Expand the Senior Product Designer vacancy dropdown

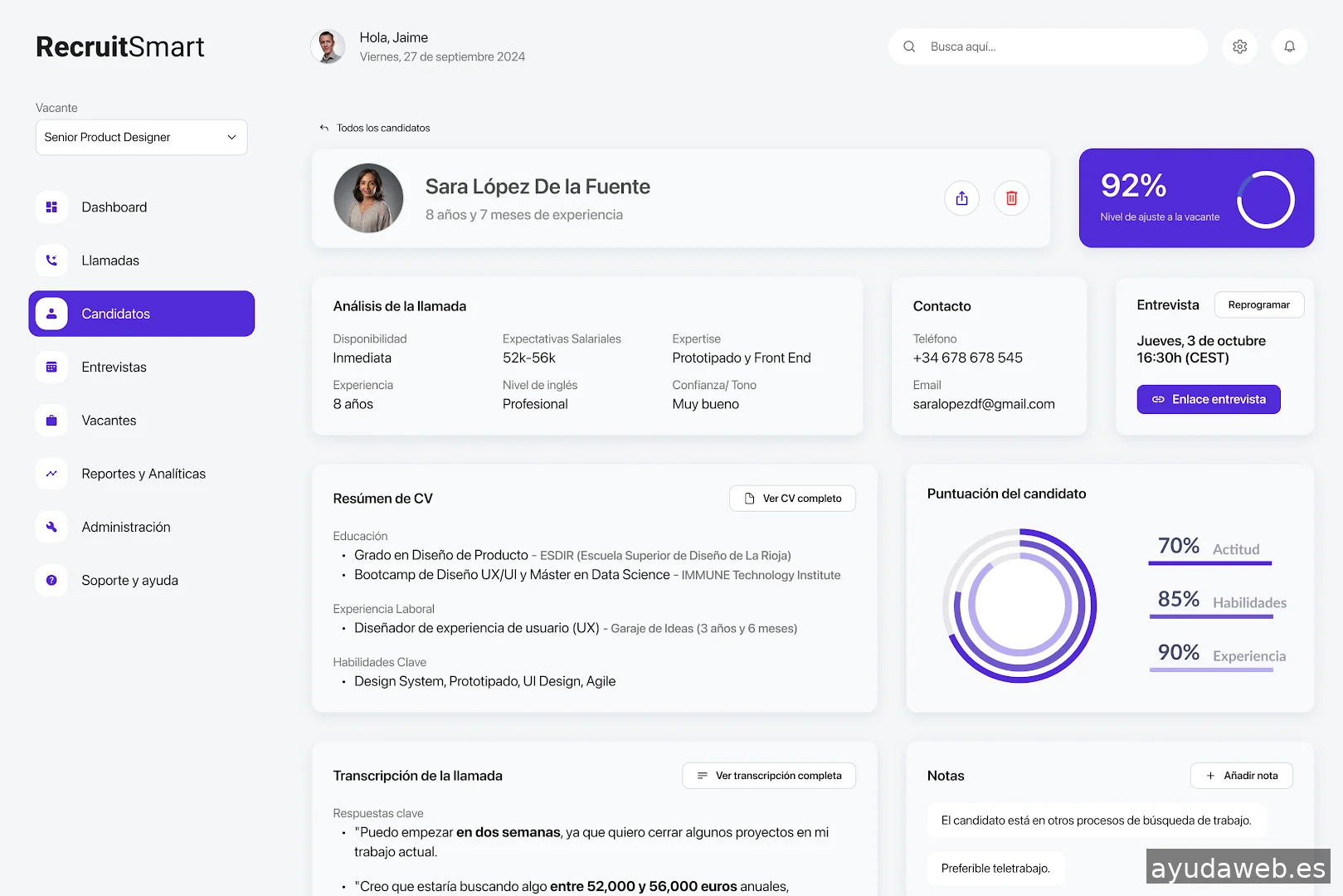point(141,137)
